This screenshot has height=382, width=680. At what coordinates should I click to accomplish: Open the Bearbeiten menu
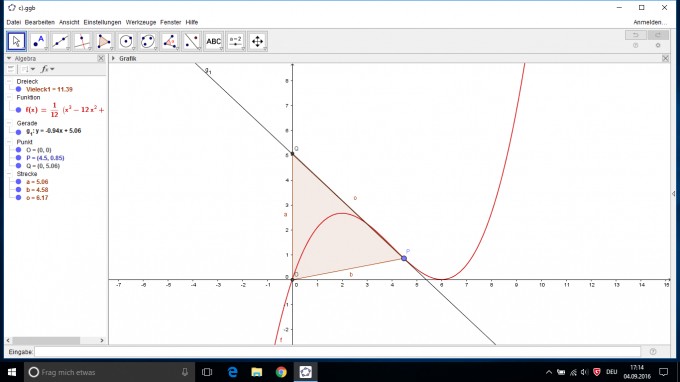(39, 22)
